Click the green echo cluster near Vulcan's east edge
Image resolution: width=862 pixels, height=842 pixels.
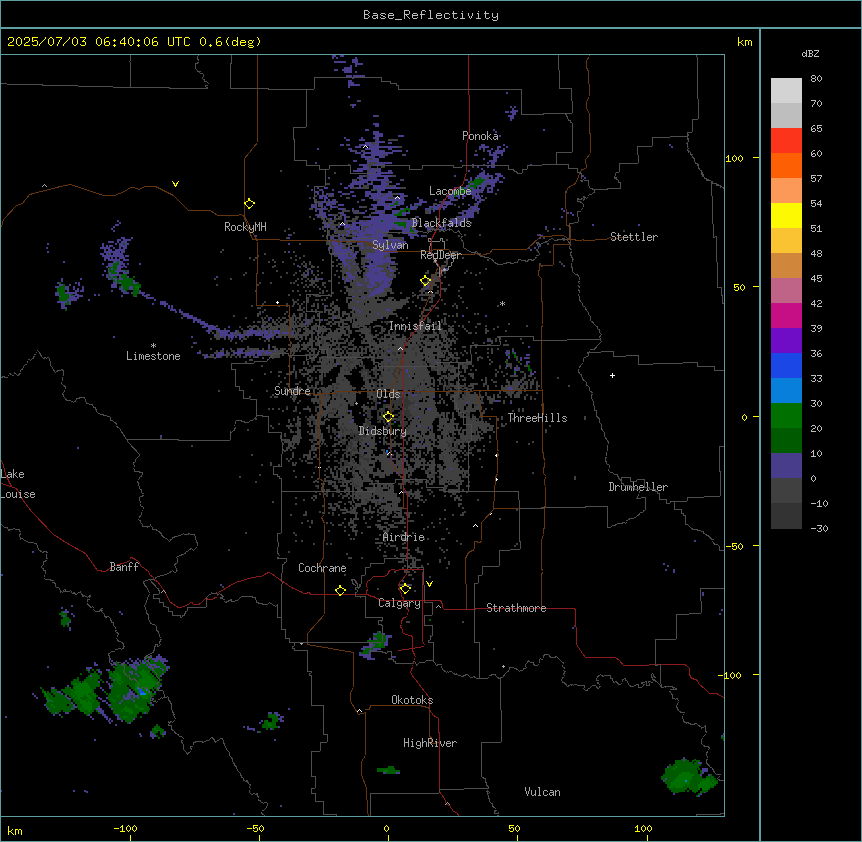(x=688, y=777)
